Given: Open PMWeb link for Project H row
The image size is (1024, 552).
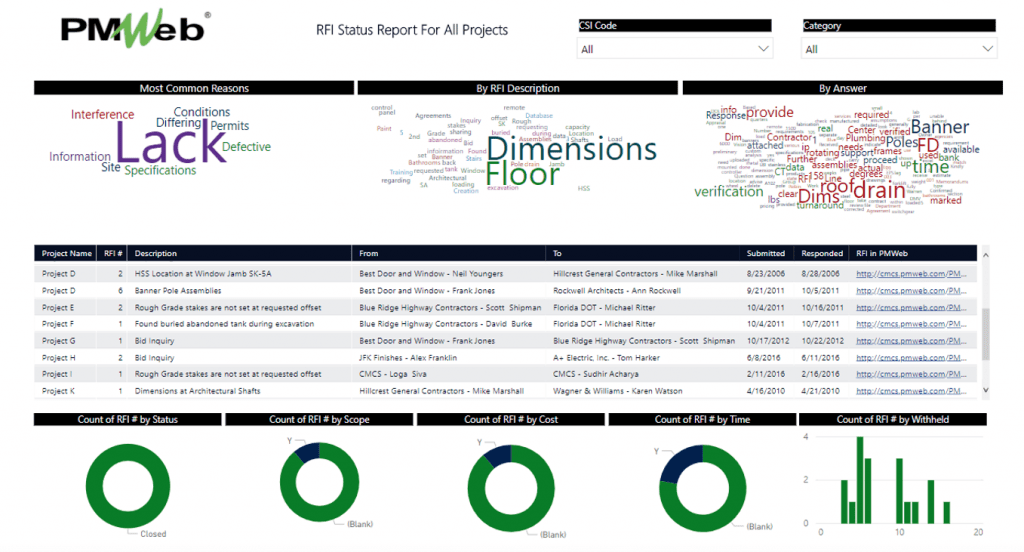Looking at the screenshot, I should (x=911, y=358).
